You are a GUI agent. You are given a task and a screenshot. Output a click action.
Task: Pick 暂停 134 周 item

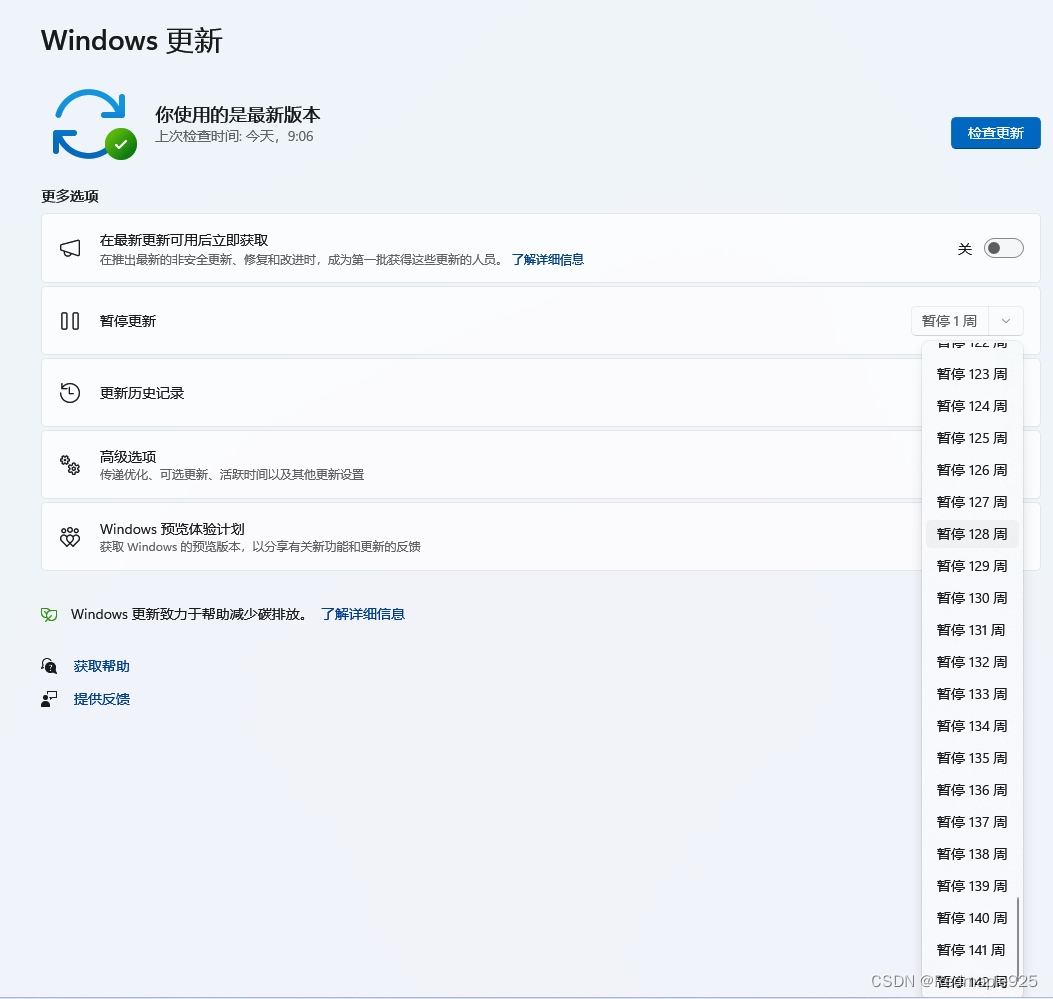point(972,726)
